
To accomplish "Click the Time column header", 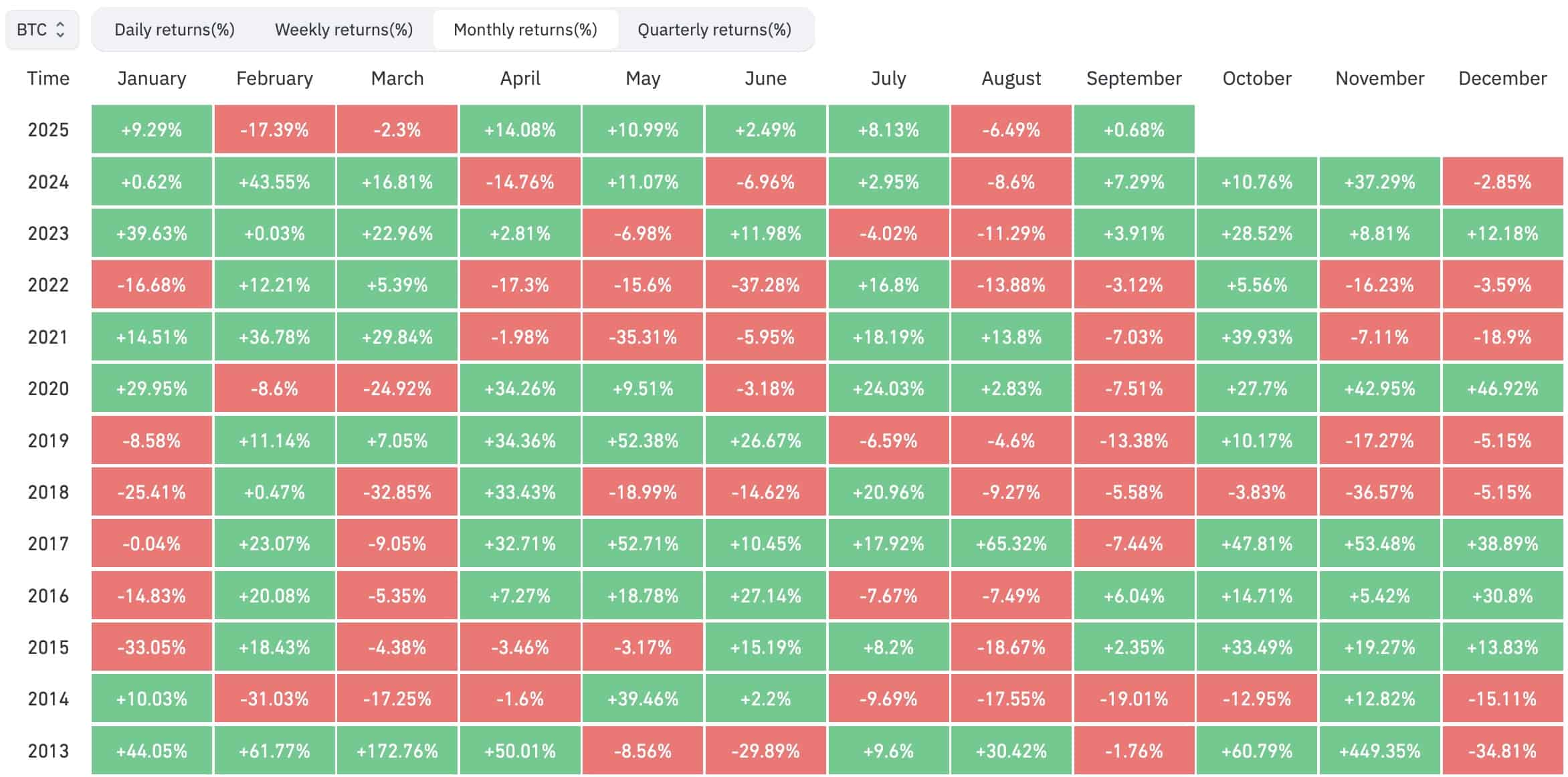I will click(48, 78).
